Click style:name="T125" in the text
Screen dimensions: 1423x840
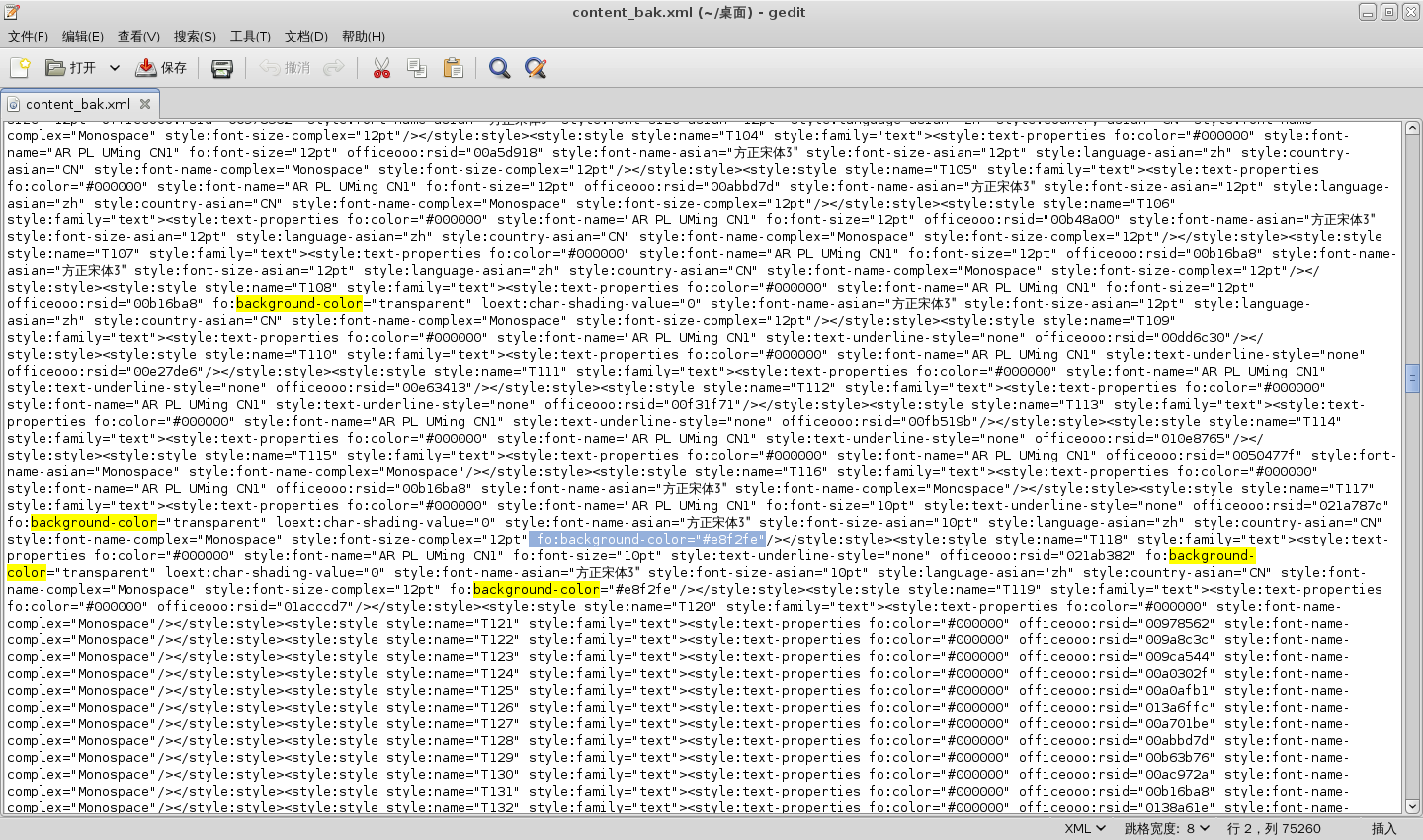coord(451,690)
